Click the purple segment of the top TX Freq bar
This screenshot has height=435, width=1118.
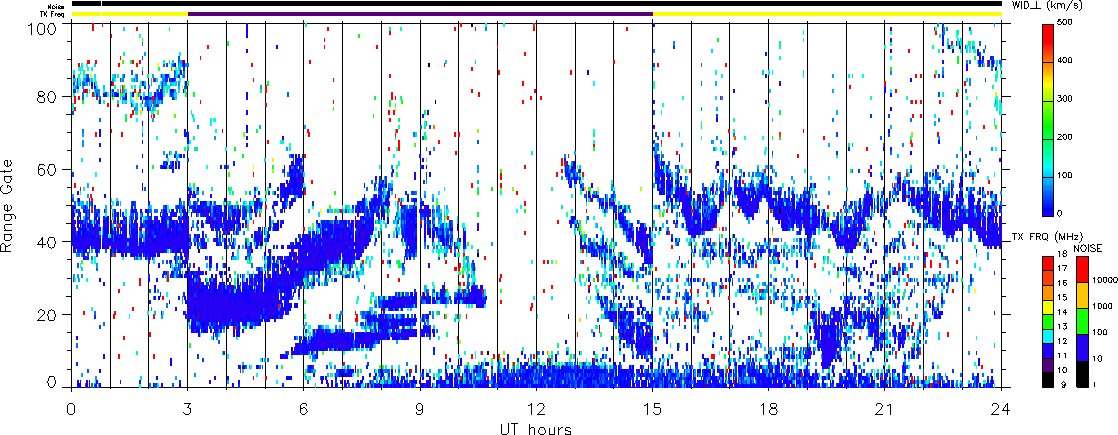tap(421, 14)
